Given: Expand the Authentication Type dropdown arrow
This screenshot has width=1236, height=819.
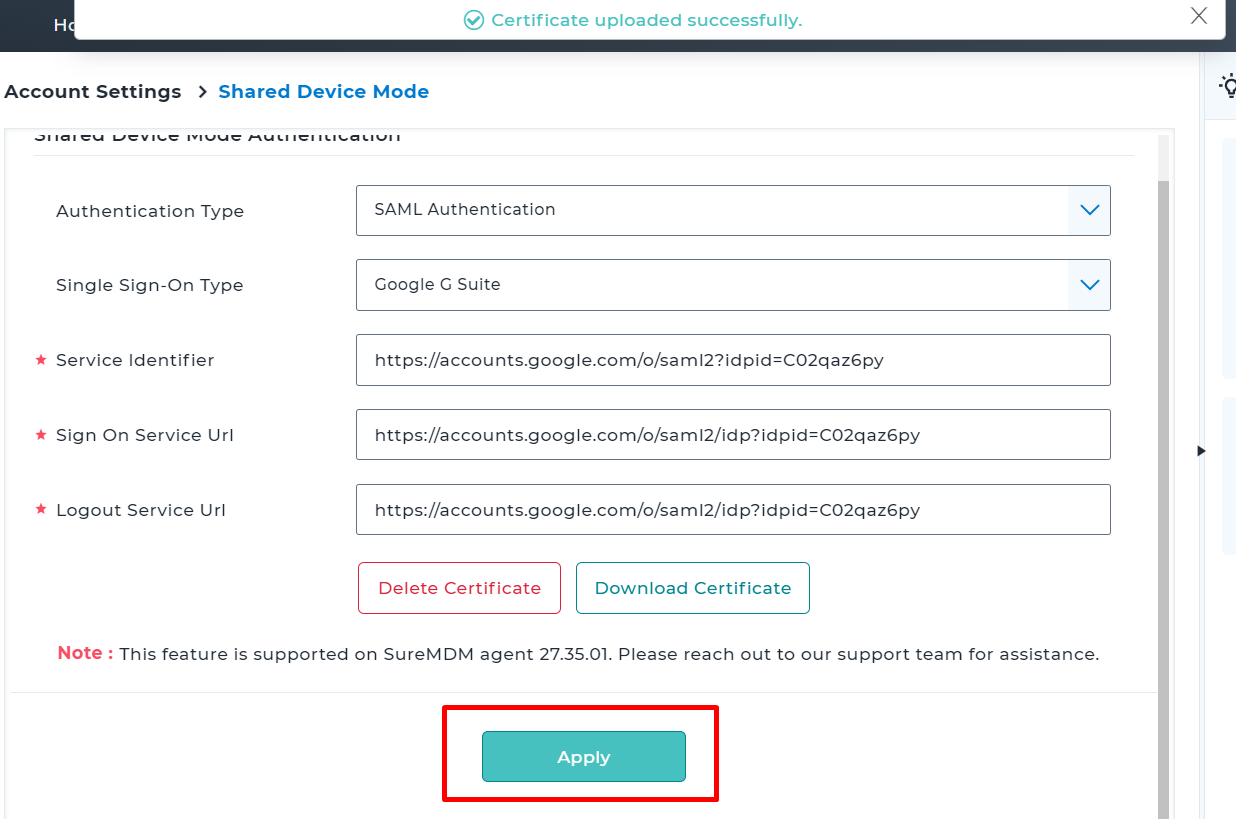Looking at the screenshot, I should [1089, 210].
